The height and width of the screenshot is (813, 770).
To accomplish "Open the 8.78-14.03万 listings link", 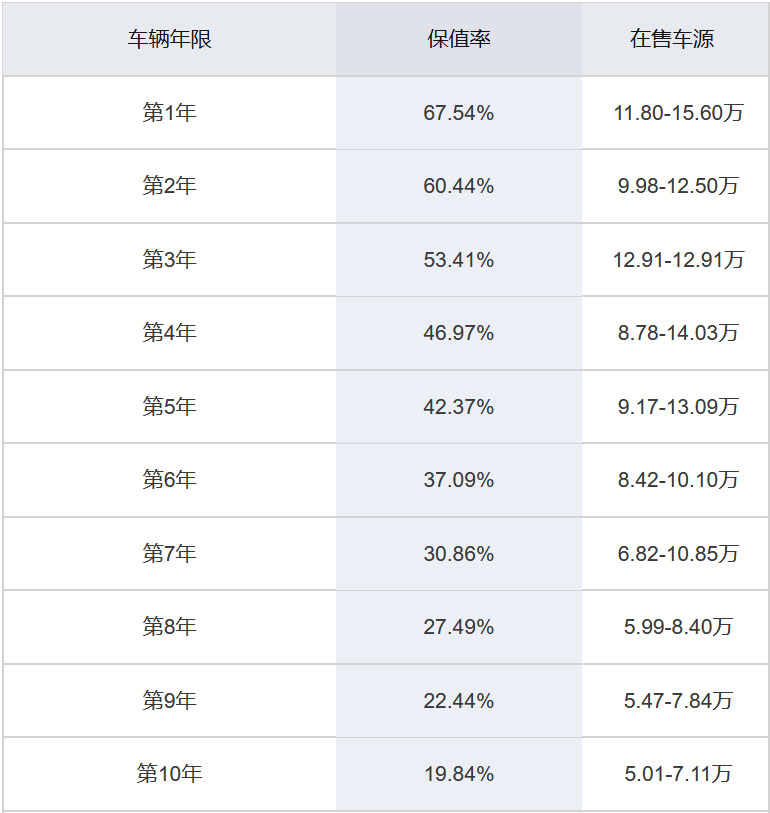I will coord(678,333).
